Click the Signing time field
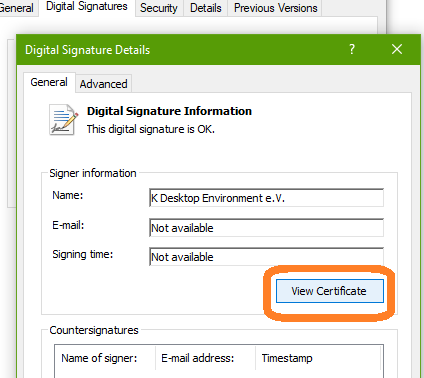Viewport: 424px width, 378px height. pyautogui.click(x=266, y=257)
